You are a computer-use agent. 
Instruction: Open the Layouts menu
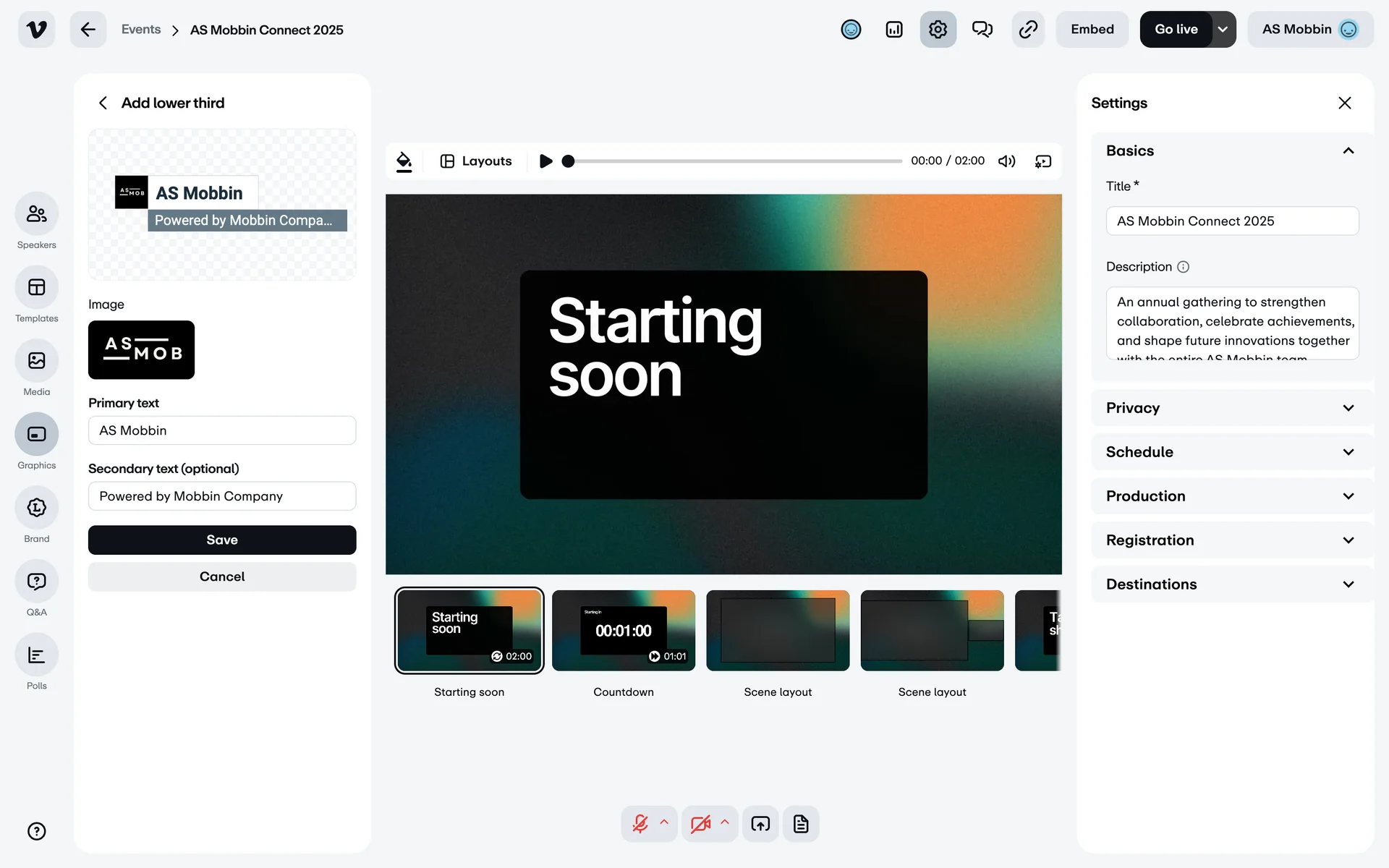coord(476,161)
